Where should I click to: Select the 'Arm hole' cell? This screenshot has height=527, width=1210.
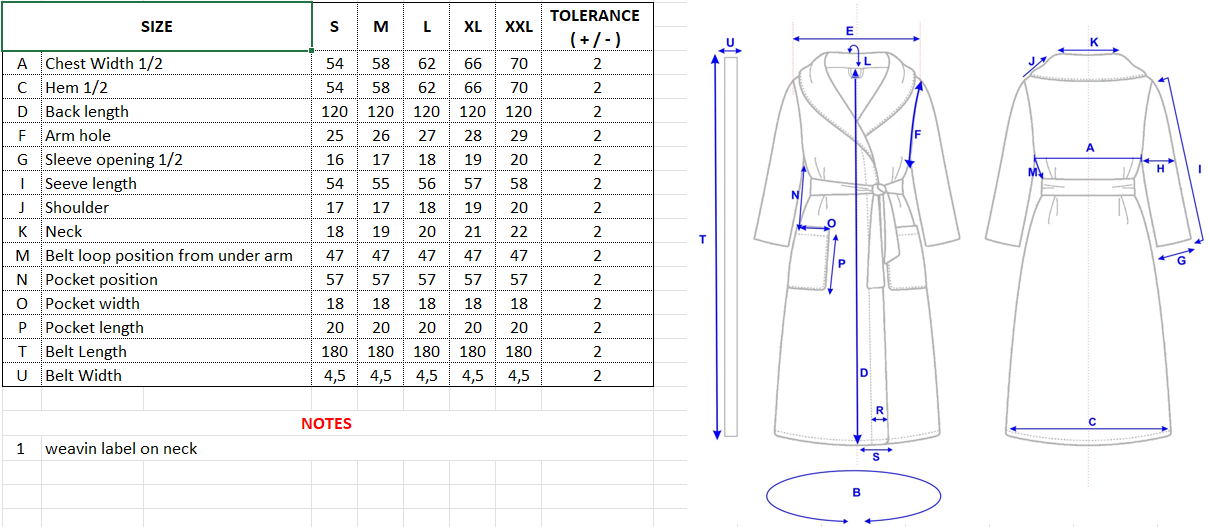click(x=177, y=135)
